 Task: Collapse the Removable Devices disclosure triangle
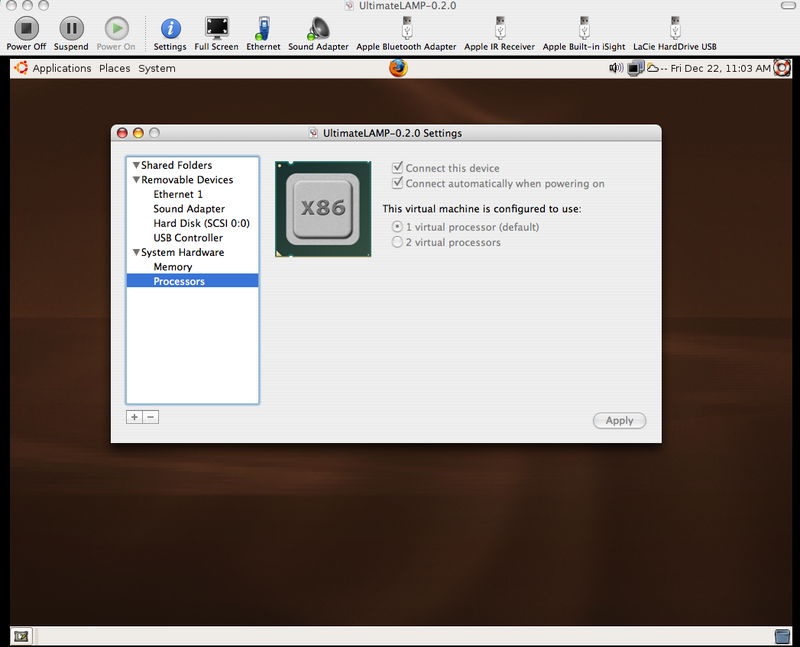[x=136, y=180]
